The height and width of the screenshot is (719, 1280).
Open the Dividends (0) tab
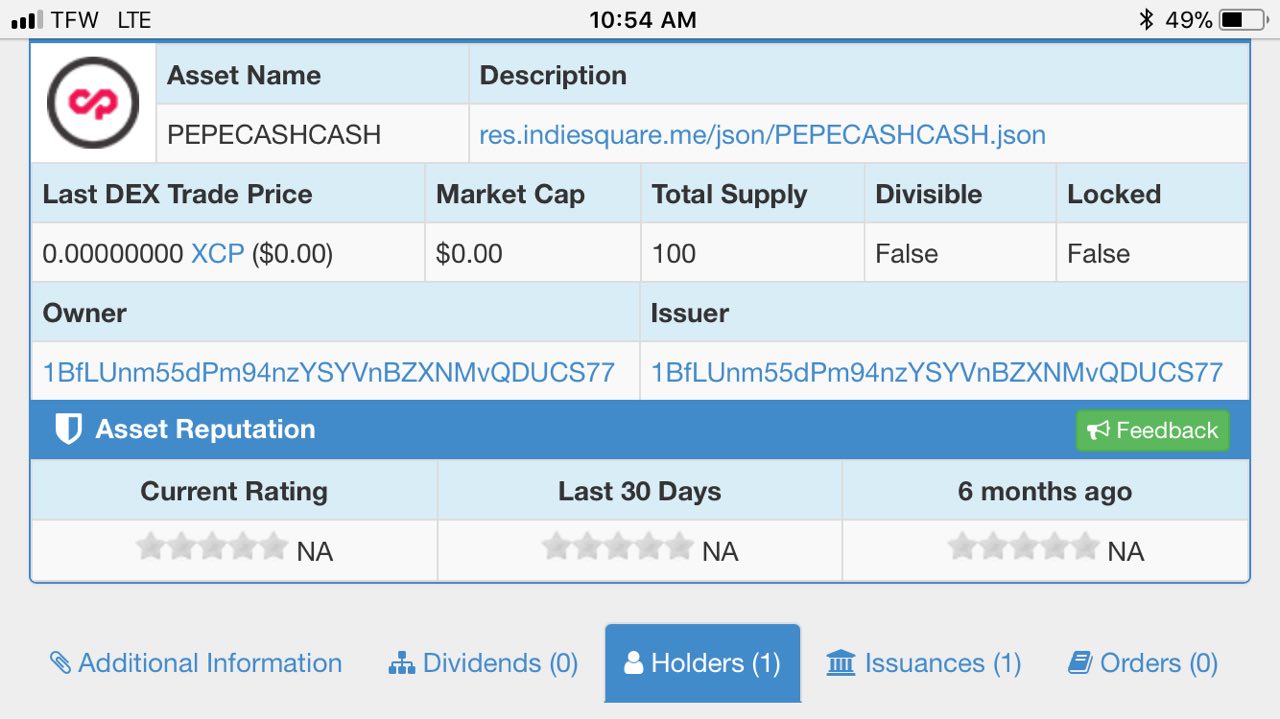[x=483, y=663]
